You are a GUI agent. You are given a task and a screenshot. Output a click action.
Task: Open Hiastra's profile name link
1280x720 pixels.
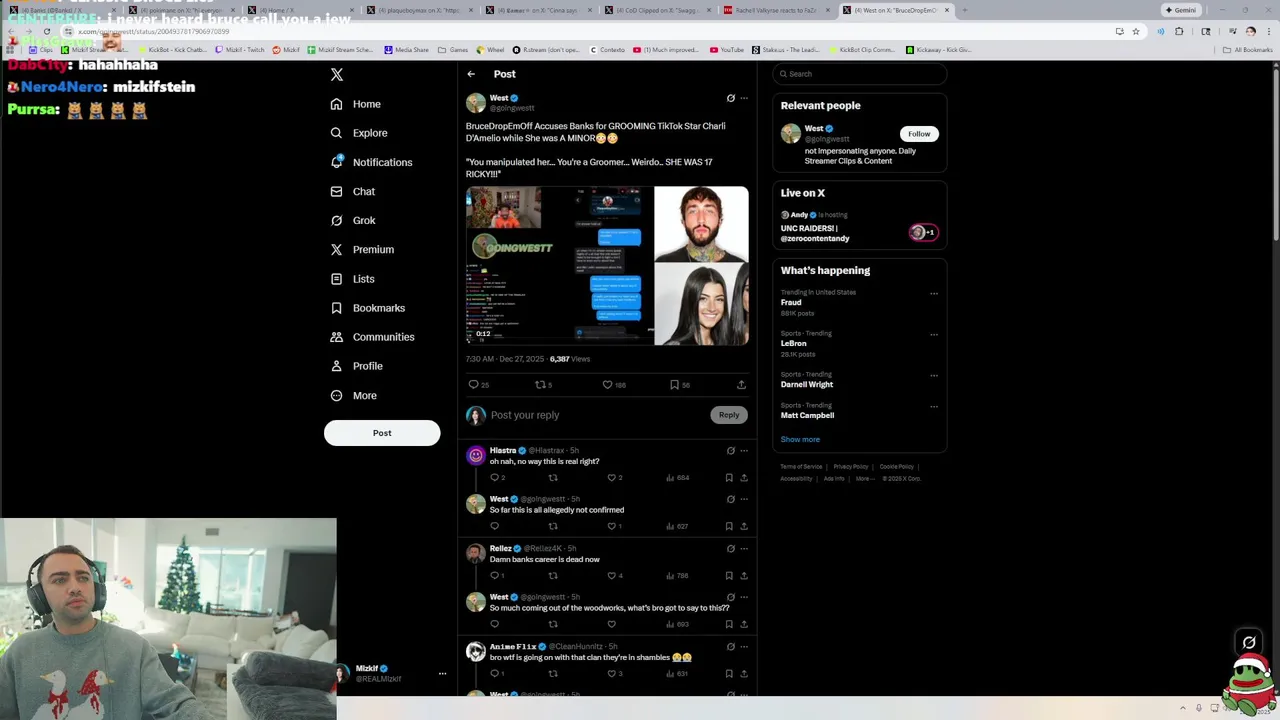503,451
